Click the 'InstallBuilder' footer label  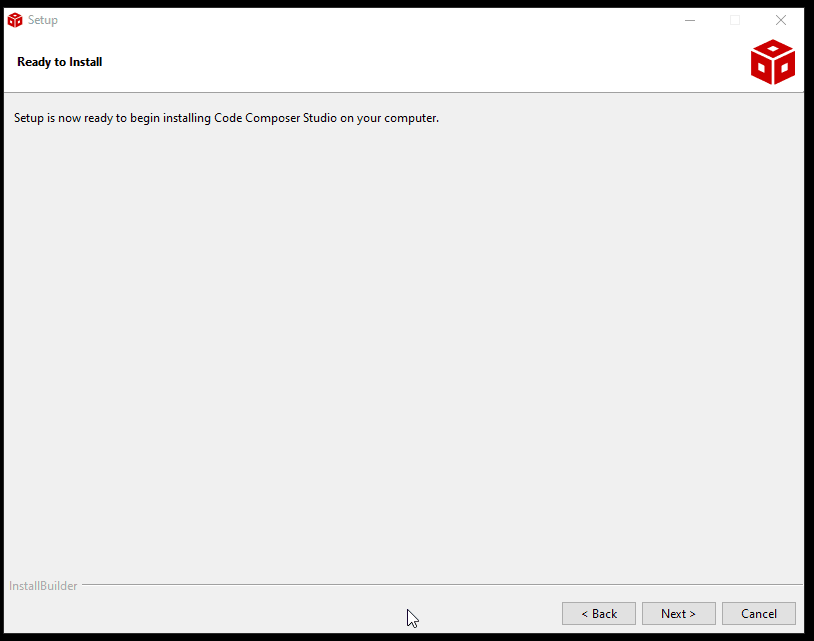point(43,586)
